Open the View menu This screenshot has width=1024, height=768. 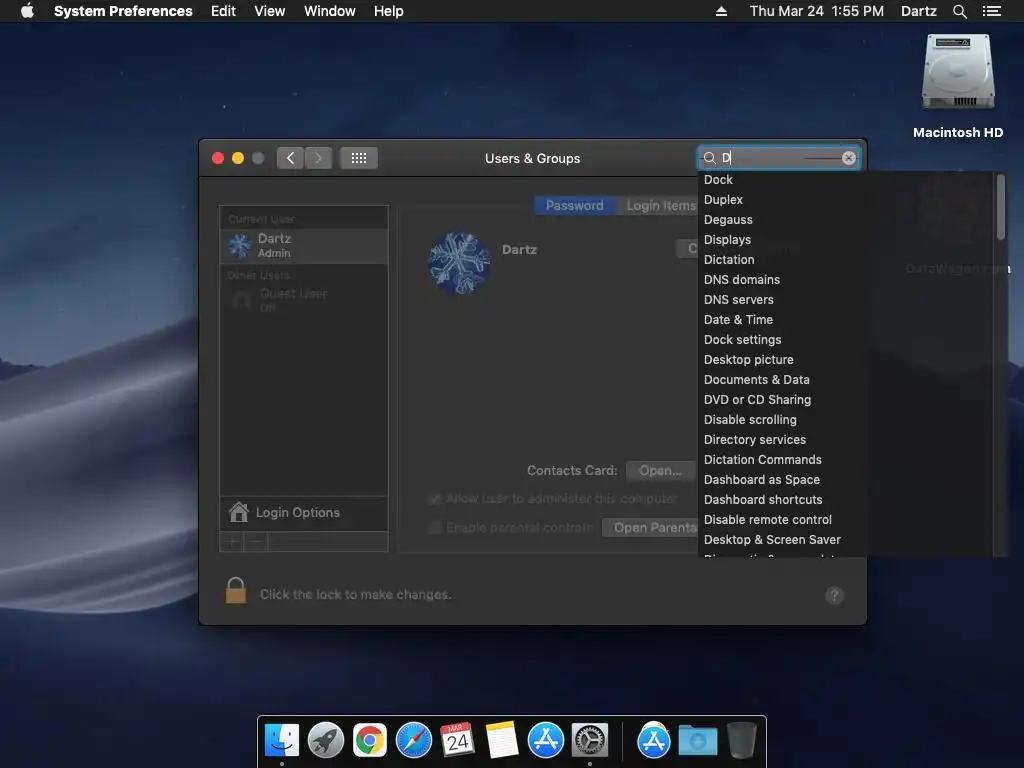270,11
